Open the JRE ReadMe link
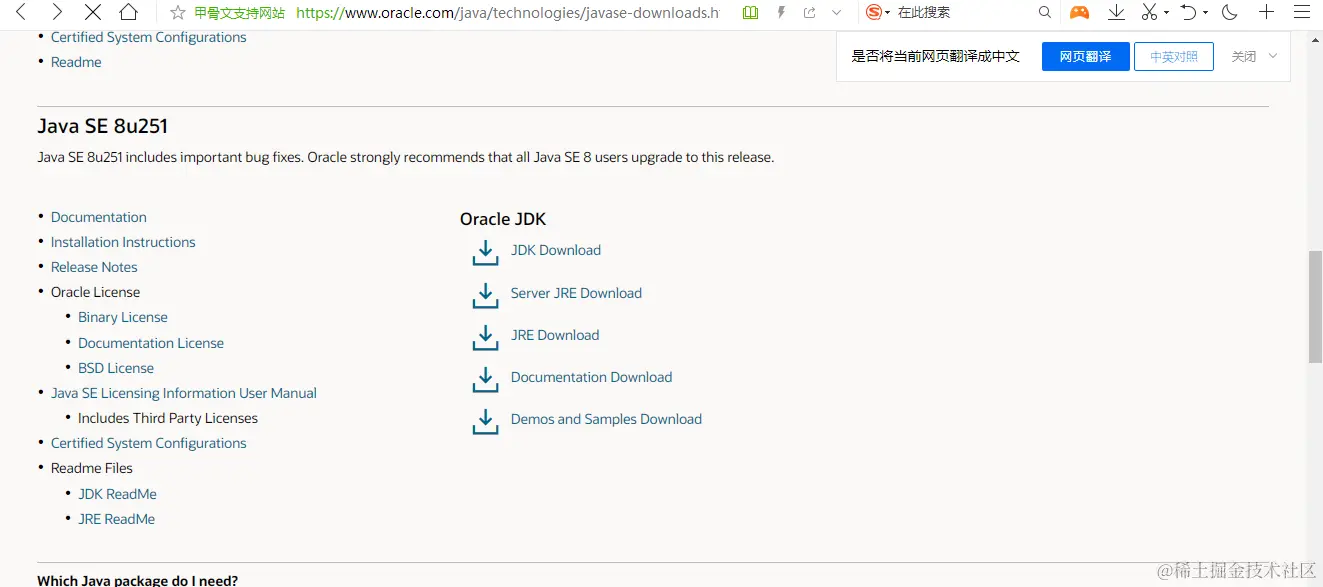This screenshot has width=1323, height=587. [x=116, y=519]
